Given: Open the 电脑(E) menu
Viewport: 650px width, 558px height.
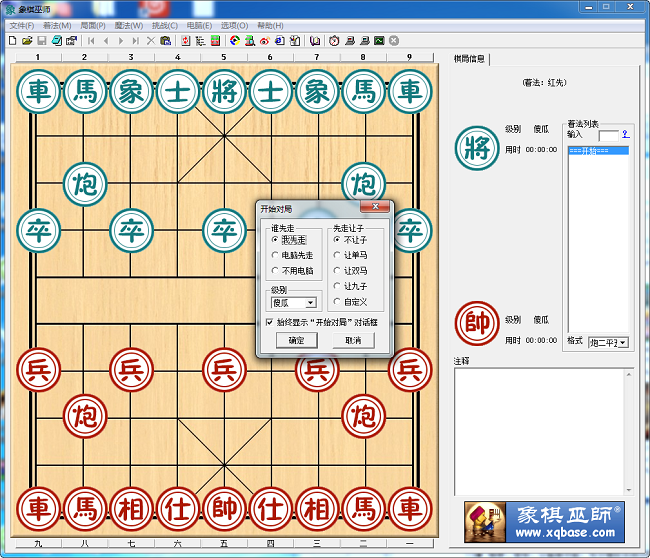Looking at the screenshot, I should 199,26.
